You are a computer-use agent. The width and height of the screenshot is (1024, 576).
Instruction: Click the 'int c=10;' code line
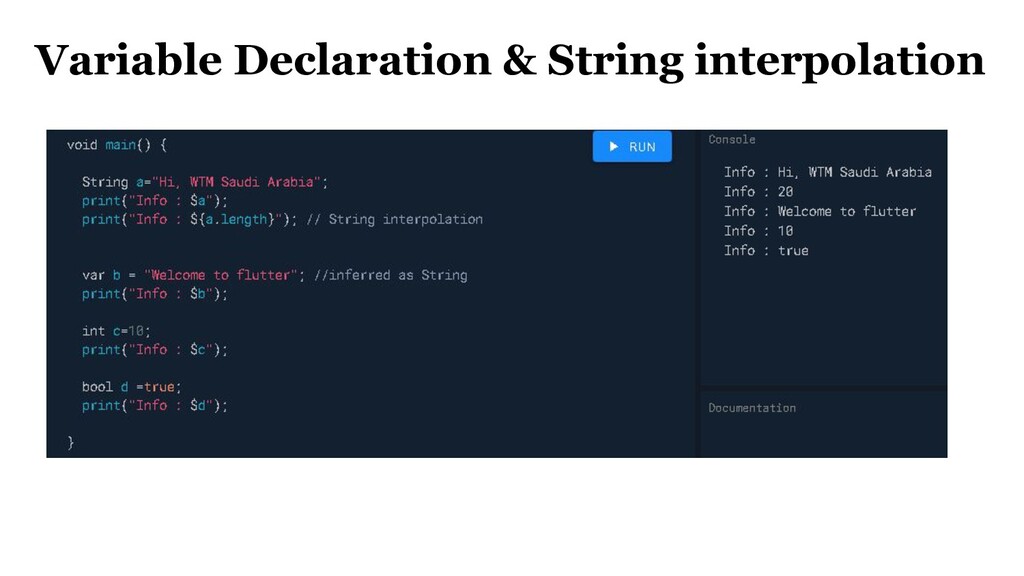116,331
